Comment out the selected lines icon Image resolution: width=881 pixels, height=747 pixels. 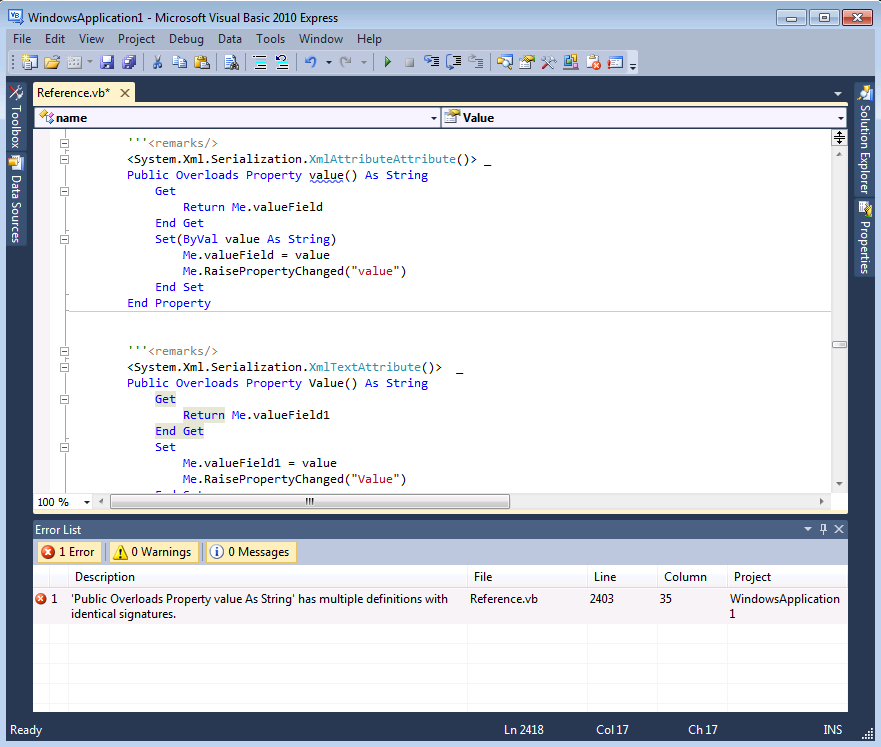coord(260,62)
